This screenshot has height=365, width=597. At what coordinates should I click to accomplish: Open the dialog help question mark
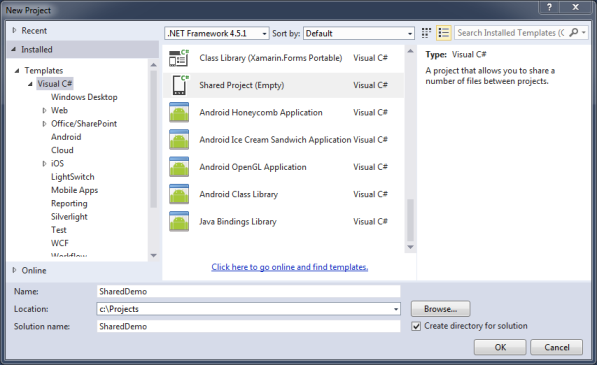(549, 7)
